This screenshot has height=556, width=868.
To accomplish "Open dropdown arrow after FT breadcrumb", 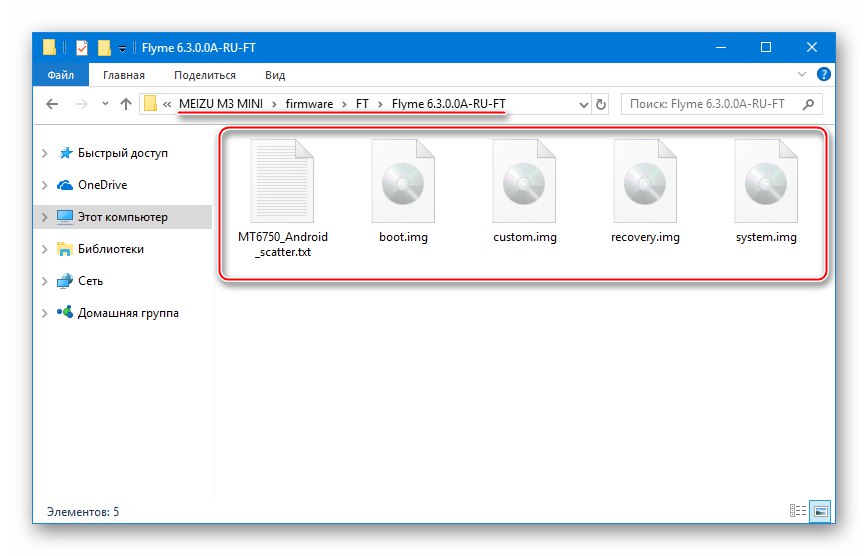I will click(380, 104).
